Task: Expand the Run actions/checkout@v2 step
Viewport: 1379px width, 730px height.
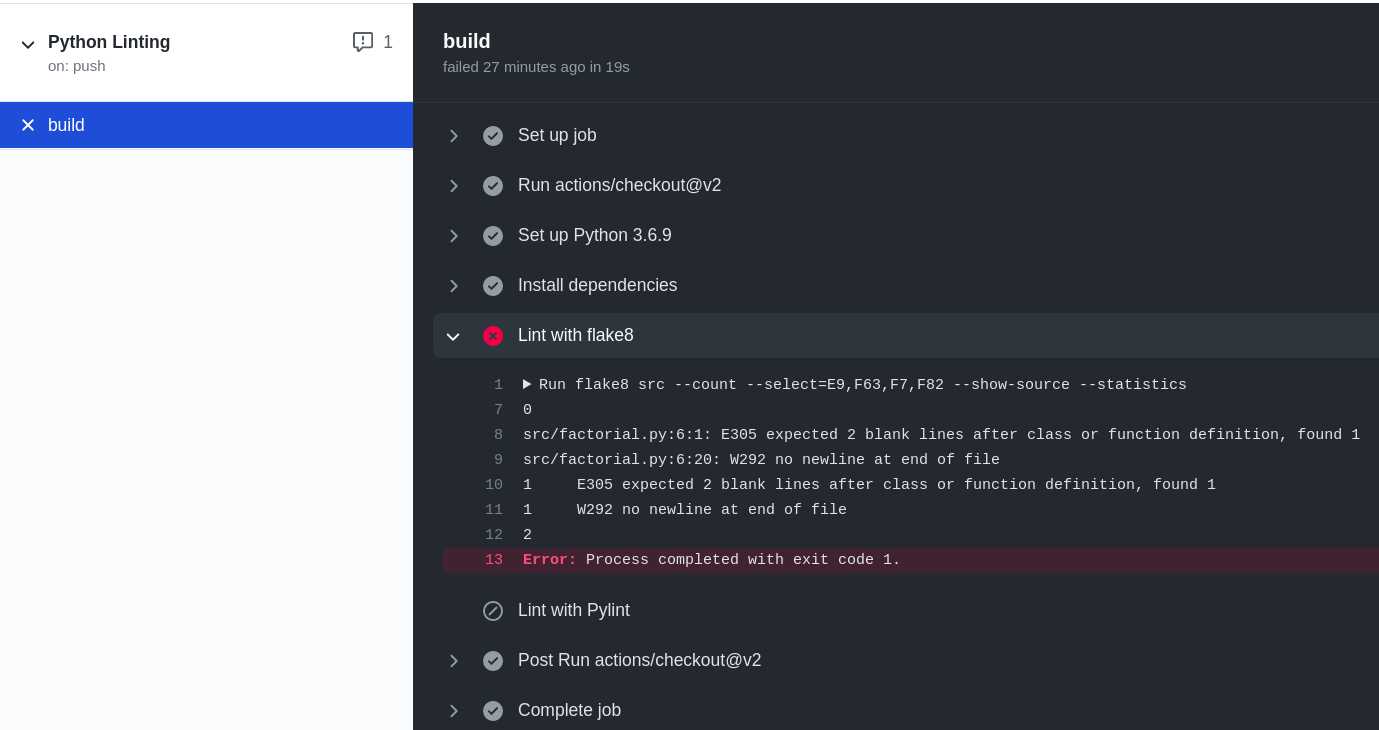Action: pyautogui.click(x=454, y=186)
